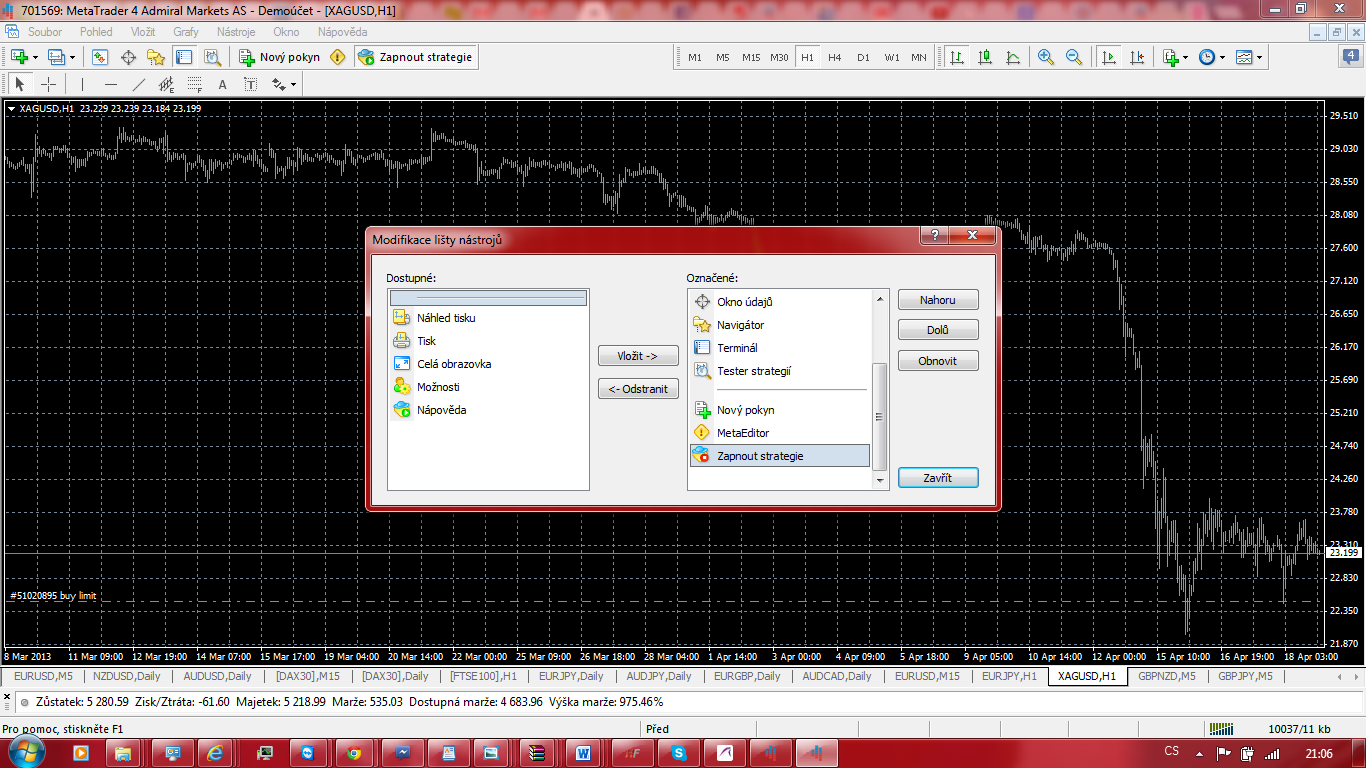Screen dimensions: 1366x768
Task: Launch MetaEditor yellow diamond icon
Action: (338, 57)
